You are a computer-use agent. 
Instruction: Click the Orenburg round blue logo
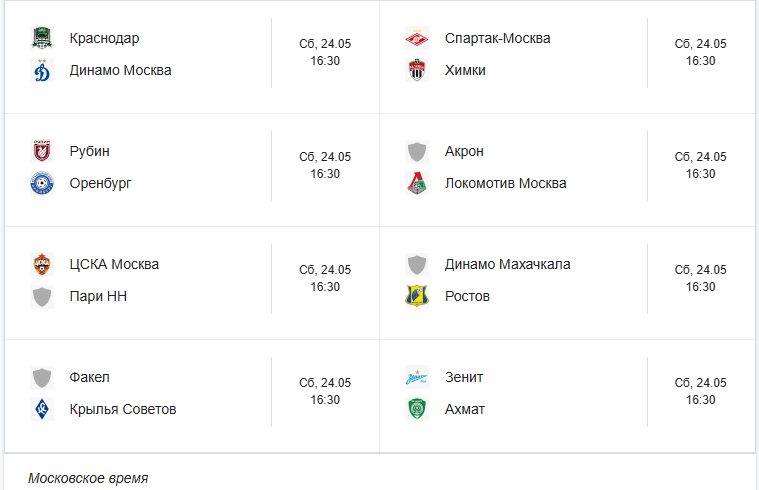42,183
